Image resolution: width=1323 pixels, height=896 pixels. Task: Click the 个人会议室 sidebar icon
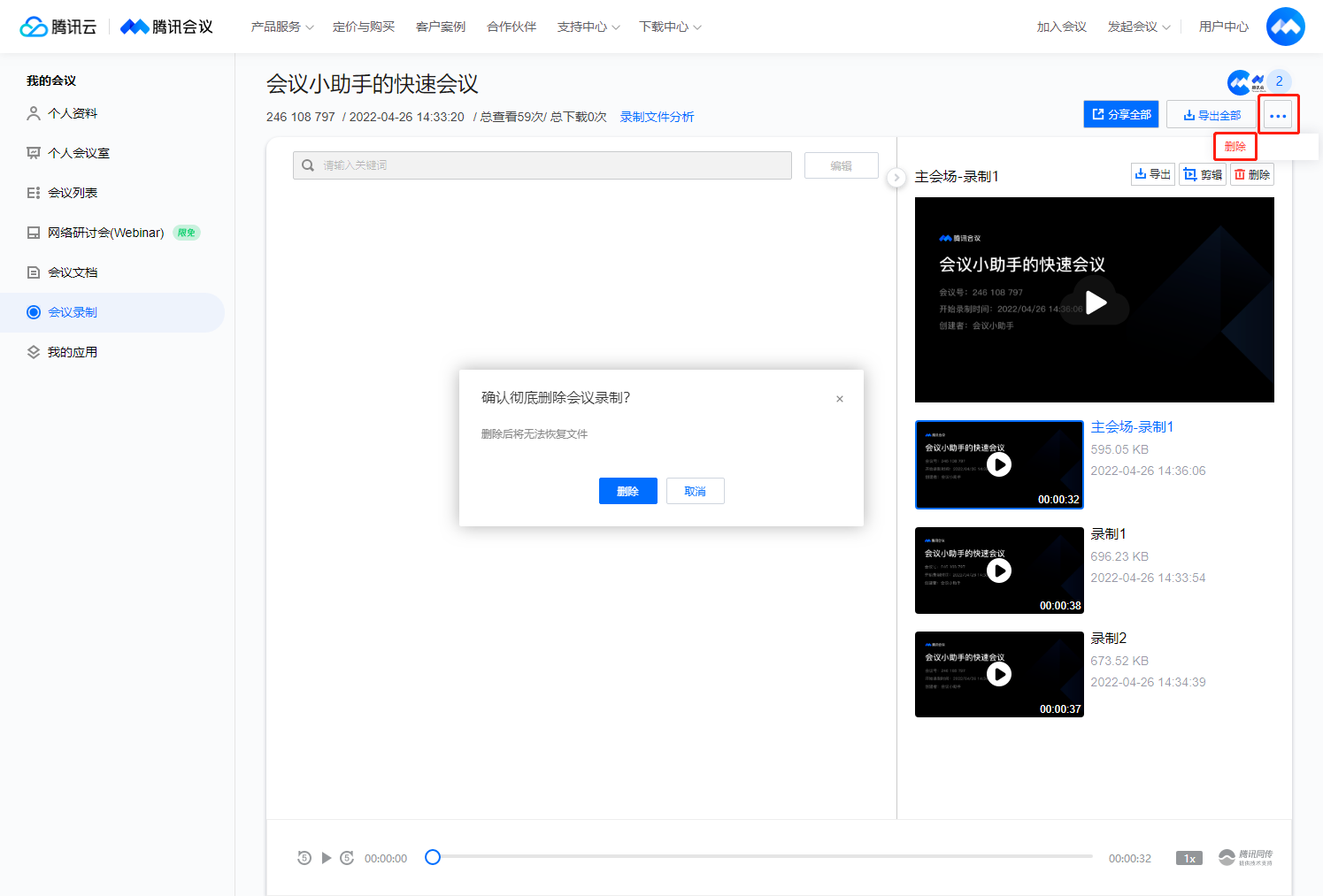34,153
